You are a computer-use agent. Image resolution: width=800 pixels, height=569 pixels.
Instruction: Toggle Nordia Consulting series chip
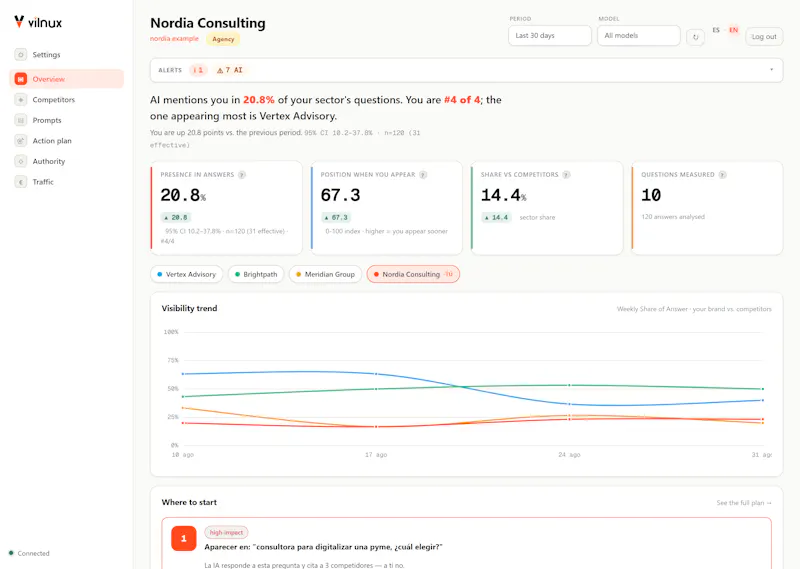[x=413, y=274]
